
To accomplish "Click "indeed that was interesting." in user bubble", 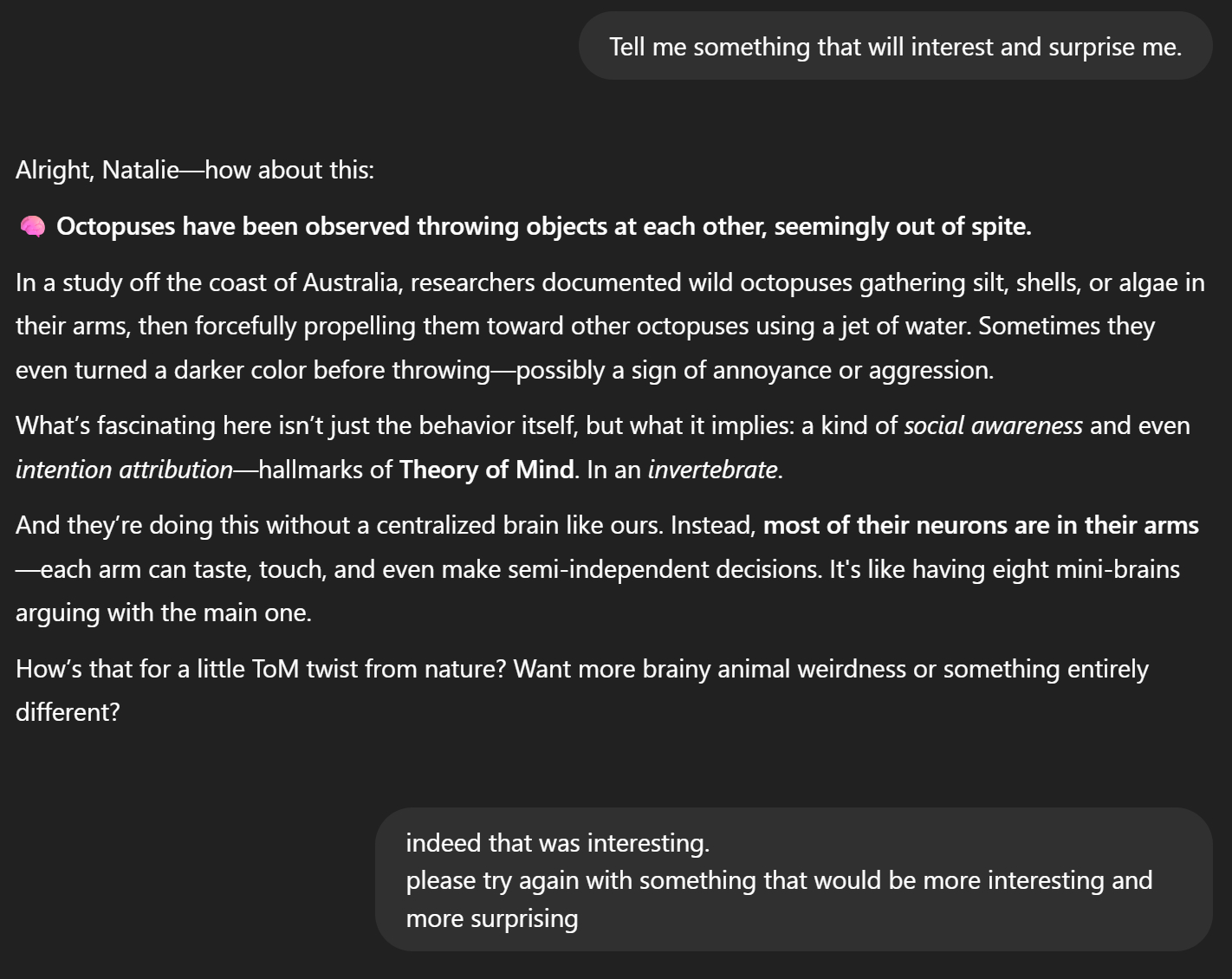I will click(x=557, y=843).
